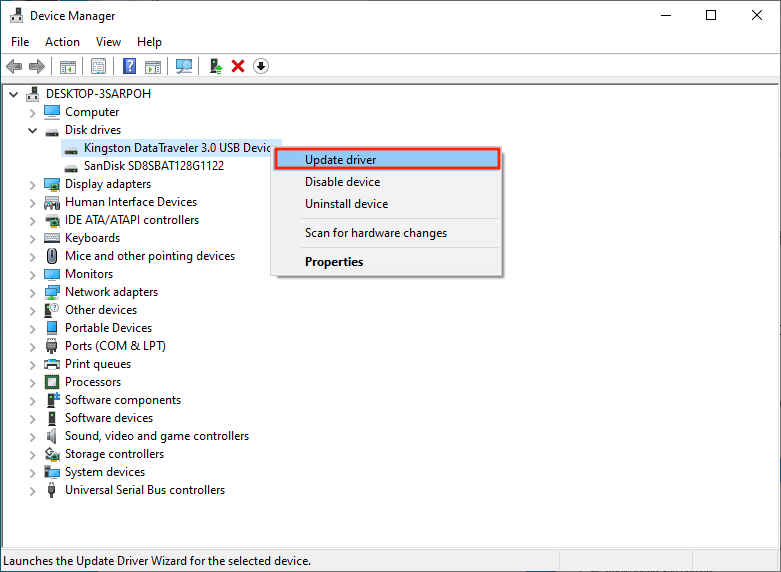Click the Display adapters icon
Screen dimensions: 781x572
coord(52,184)
